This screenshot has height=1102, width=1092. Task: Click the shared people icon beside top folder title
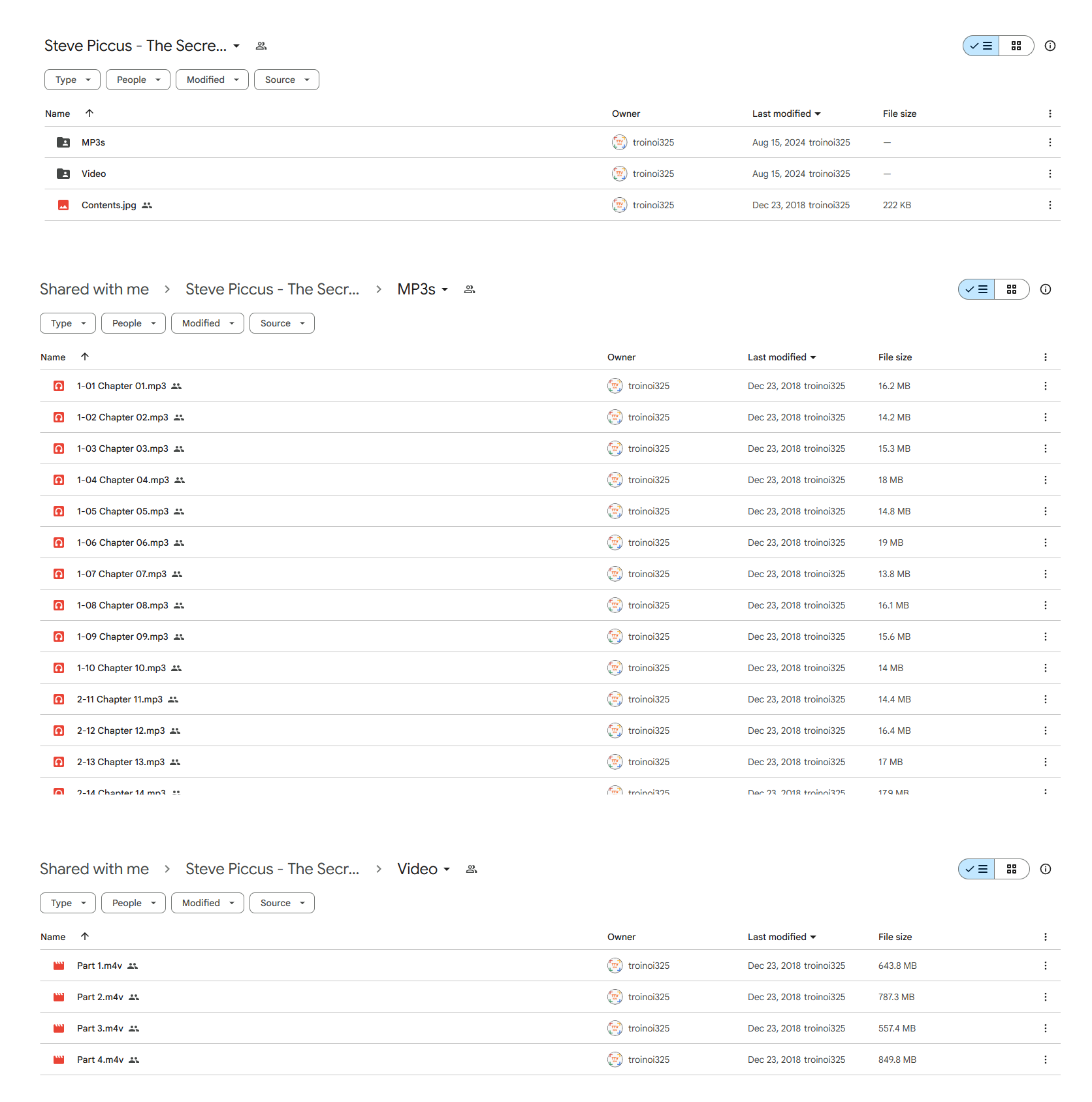pyautogui.click(x=261, y=46)
